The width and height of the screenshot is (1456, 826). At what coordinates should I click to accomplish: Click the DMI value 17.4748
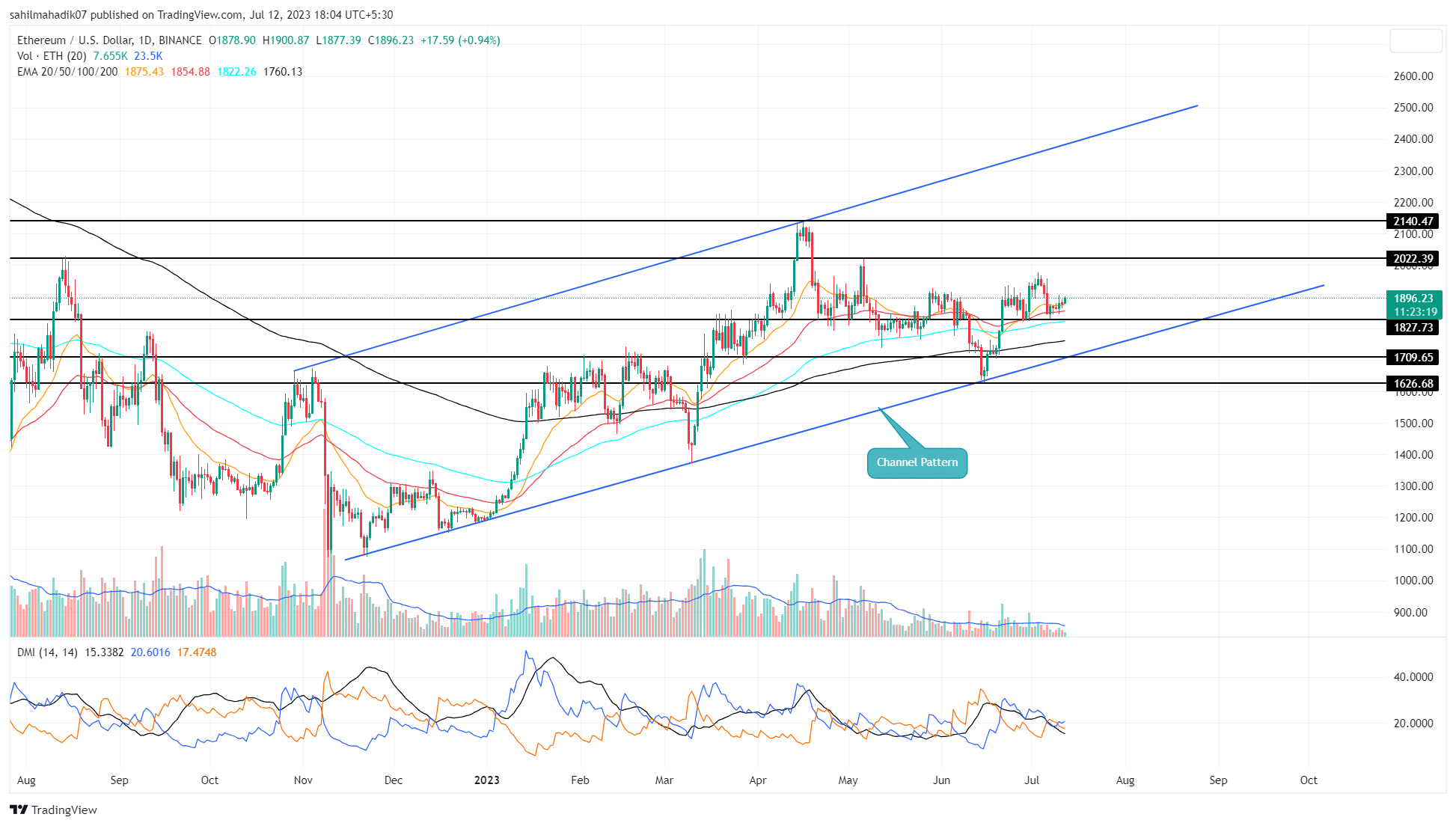pyautogui.click(x=197, y=652)
